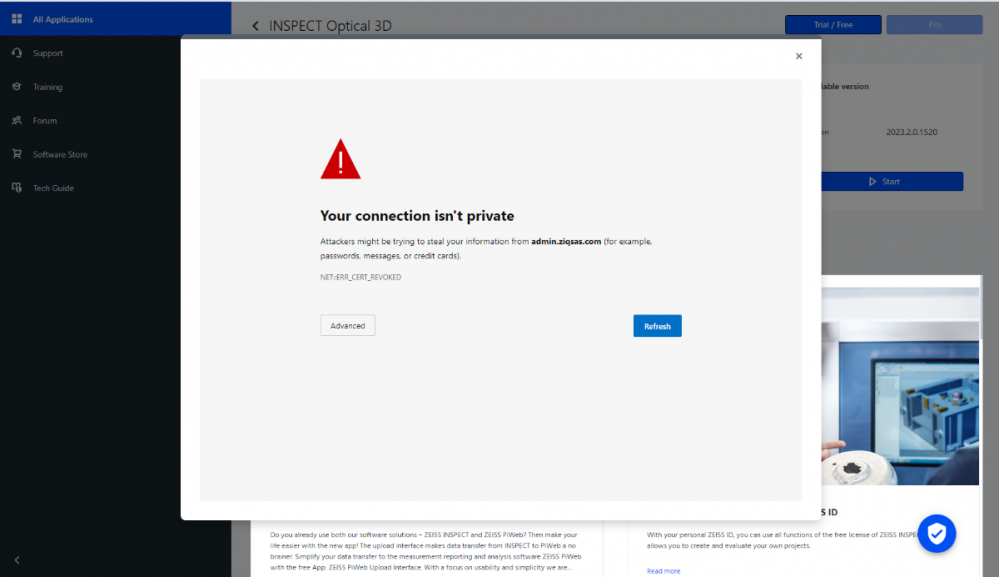Close the dialog with the X button
999x577 pixels.
799,56
